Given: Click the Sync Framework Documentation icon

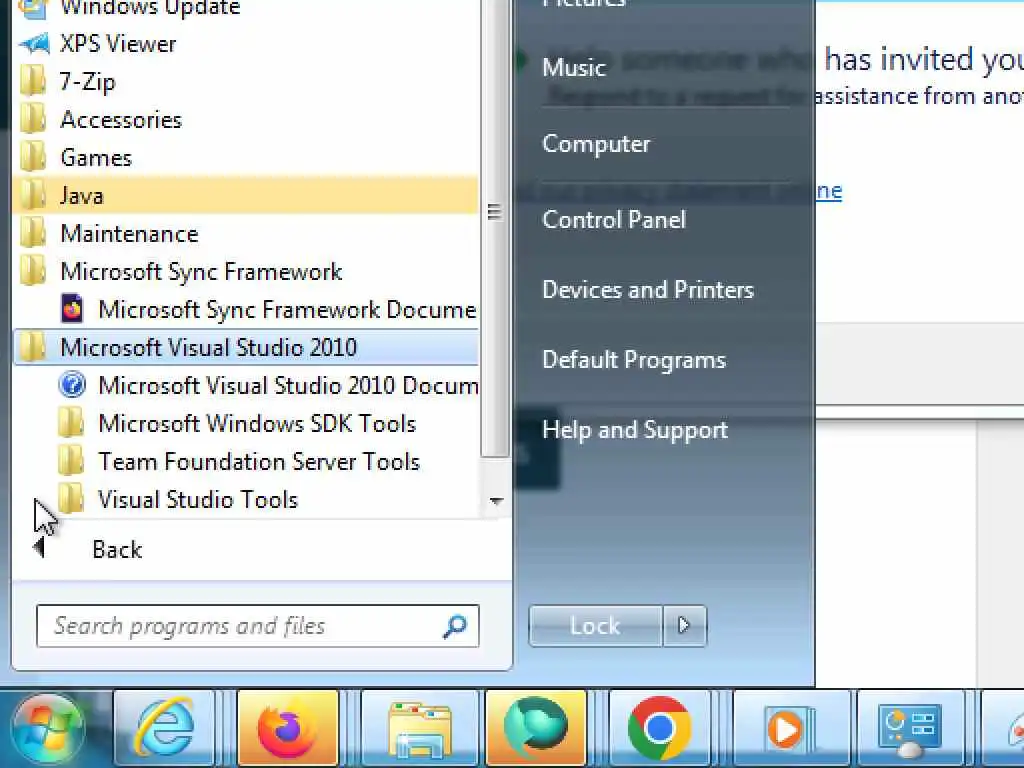Looking at the screenshot, I should [72, 309].
